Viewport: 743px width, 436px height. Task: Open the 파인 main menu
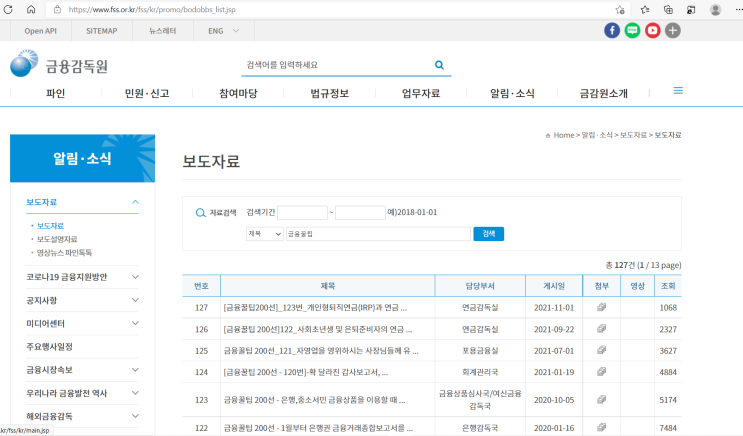click(x=55, y=93)
